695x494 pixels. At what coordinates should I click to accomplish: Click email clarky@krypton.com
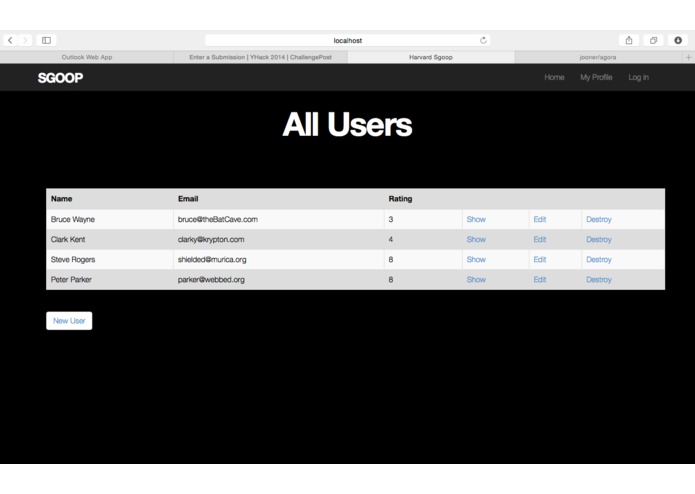point(211,239)
